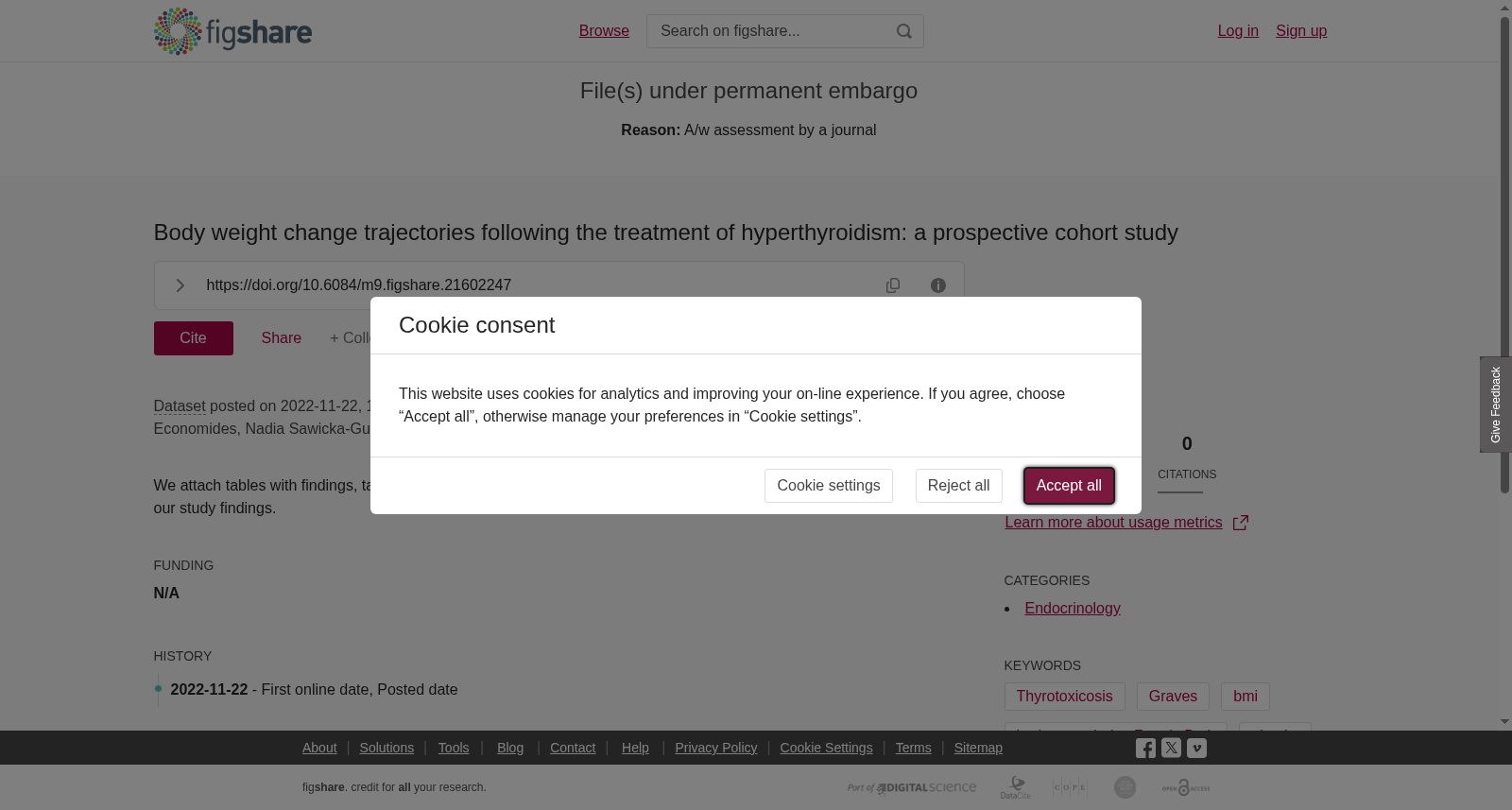Accept all cookies
Viewport: 1512px width, 810px height.
[1069, 486]
